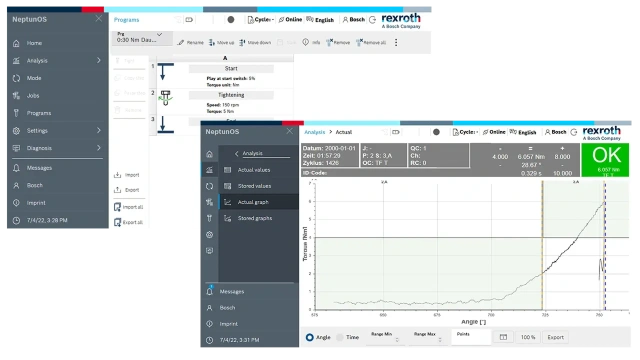Screen dimensions: 640x360
Task: Select the Angle radio button
Action: pyautogui.click(x=310, y=337)
